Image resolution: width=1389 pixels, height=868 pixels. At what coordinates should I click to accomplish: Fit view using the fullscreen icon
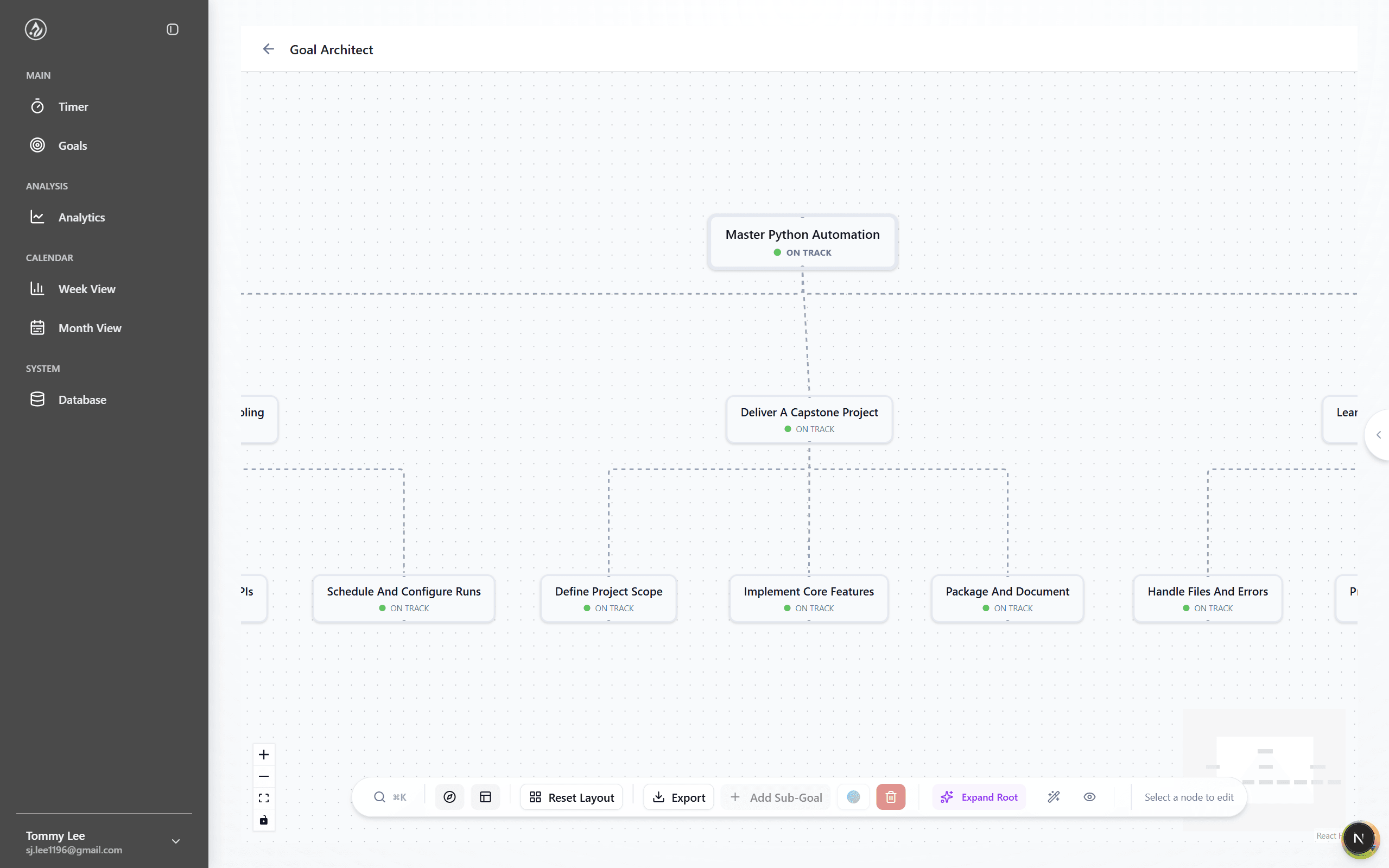pos(263,798)
